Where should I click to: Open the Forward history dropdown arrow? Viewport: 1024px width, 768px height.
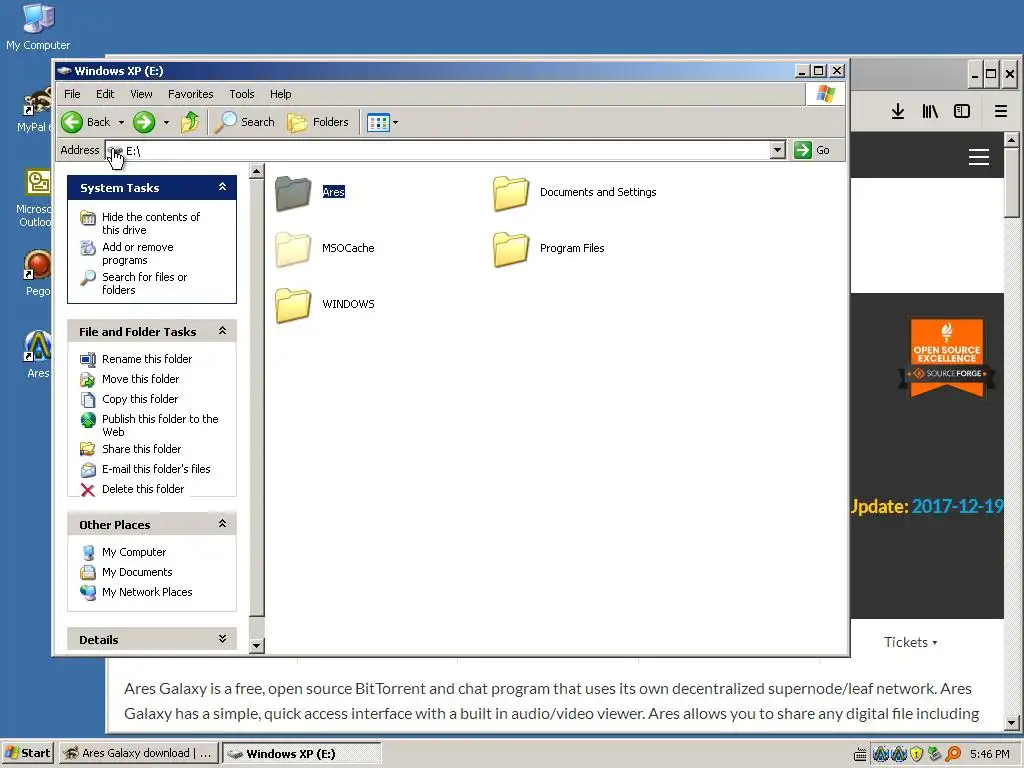click(166, 122)
